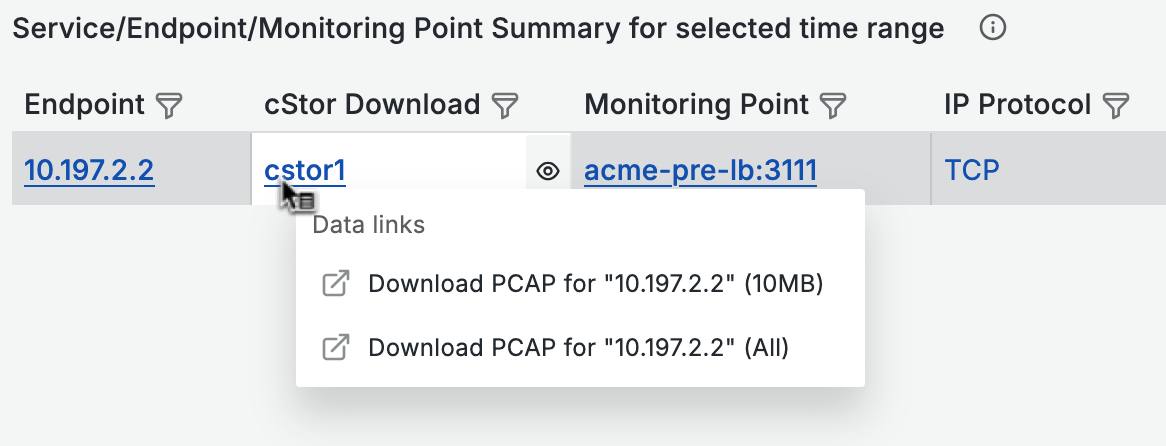Click external-link icon for the 10MB PCAP download

[x=335, y=284]
